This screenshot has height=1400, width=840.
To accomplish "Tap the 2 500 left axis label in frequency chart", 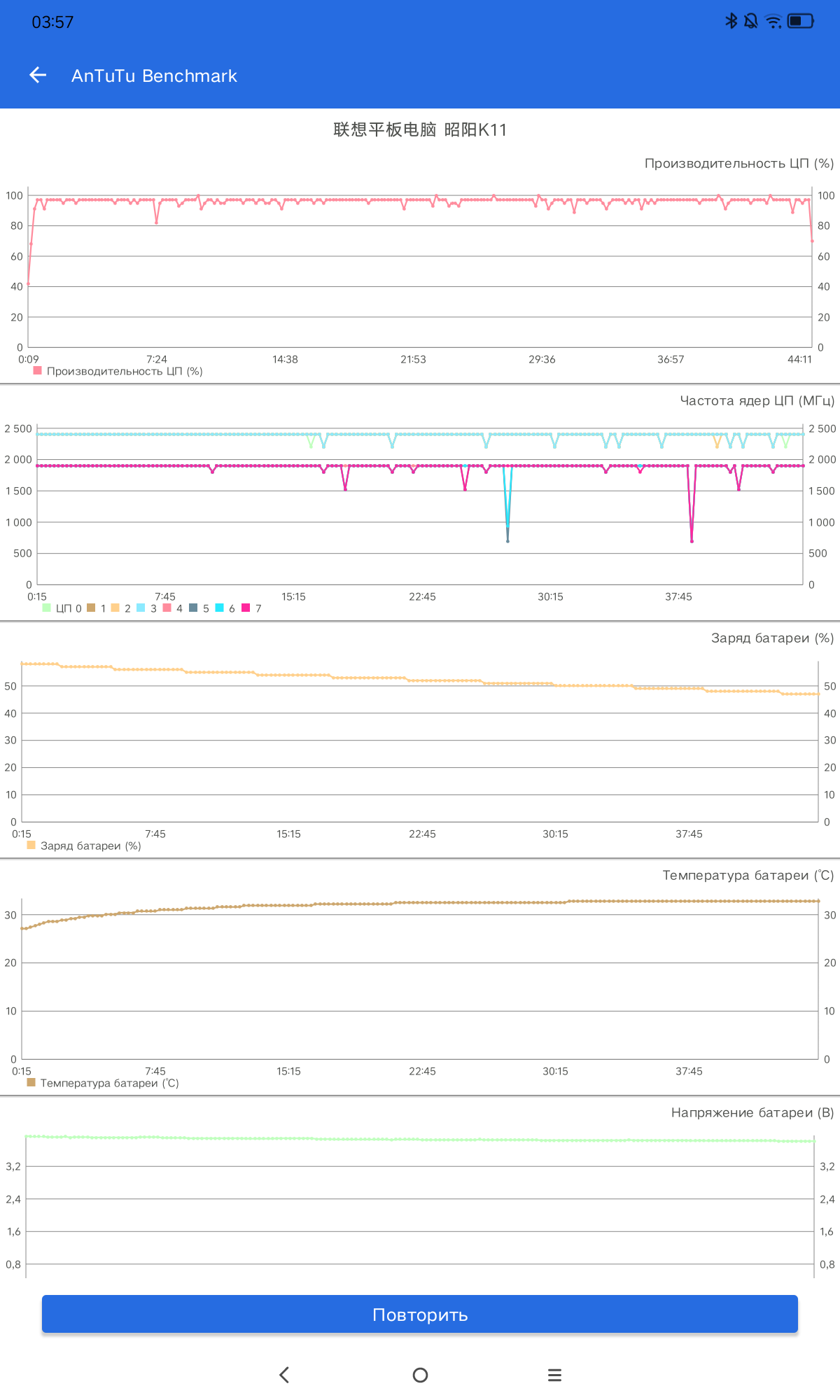I will click(18, 428).
